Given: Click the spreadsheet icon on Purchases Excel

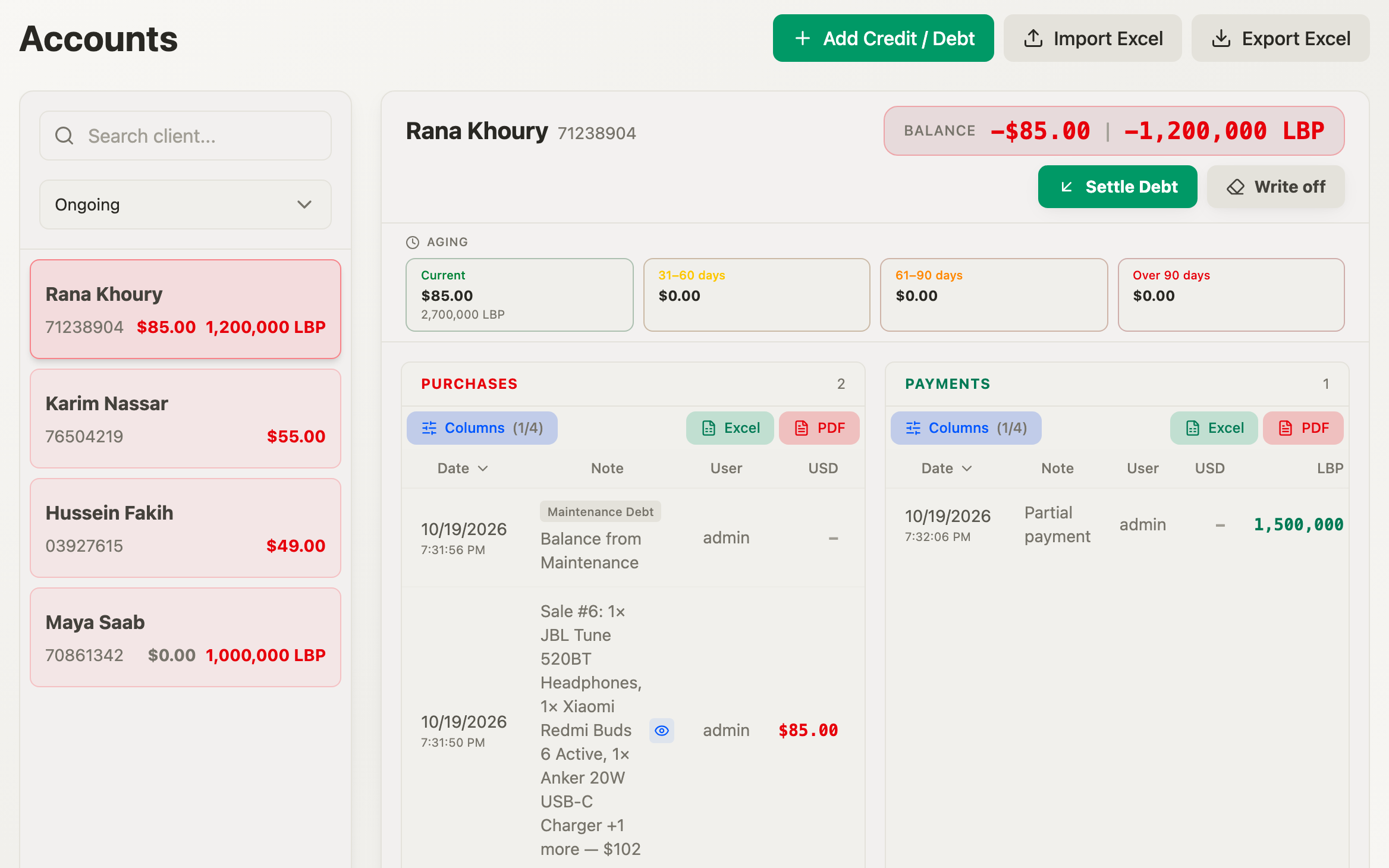Looking at the screenshot, I should coord(709,428).
